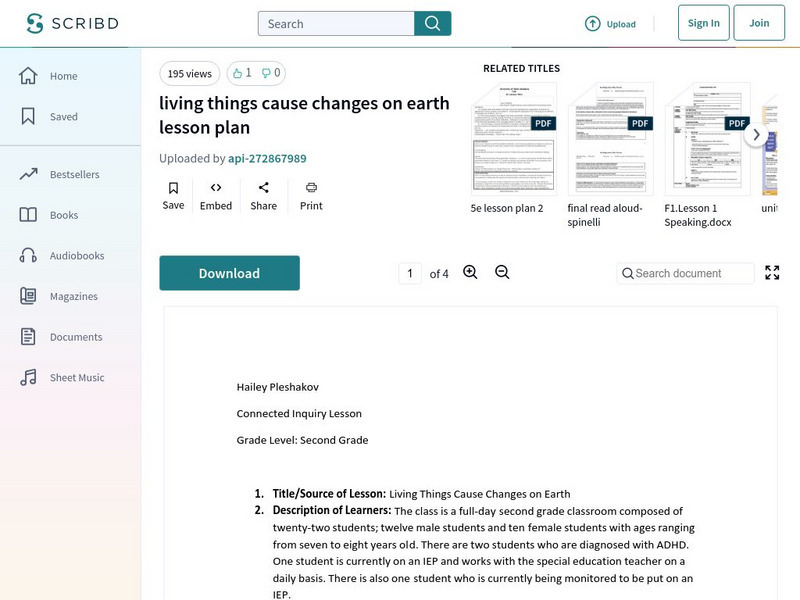The height and width of the screenshot is (600, 800).
Task: Click the Upload icon
Action: point(593,24)
